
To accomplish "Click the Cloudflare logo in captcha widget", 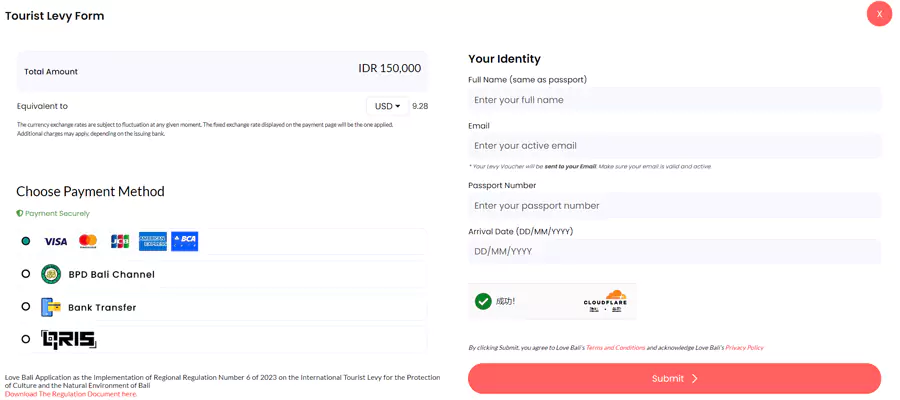I will 605,300.
